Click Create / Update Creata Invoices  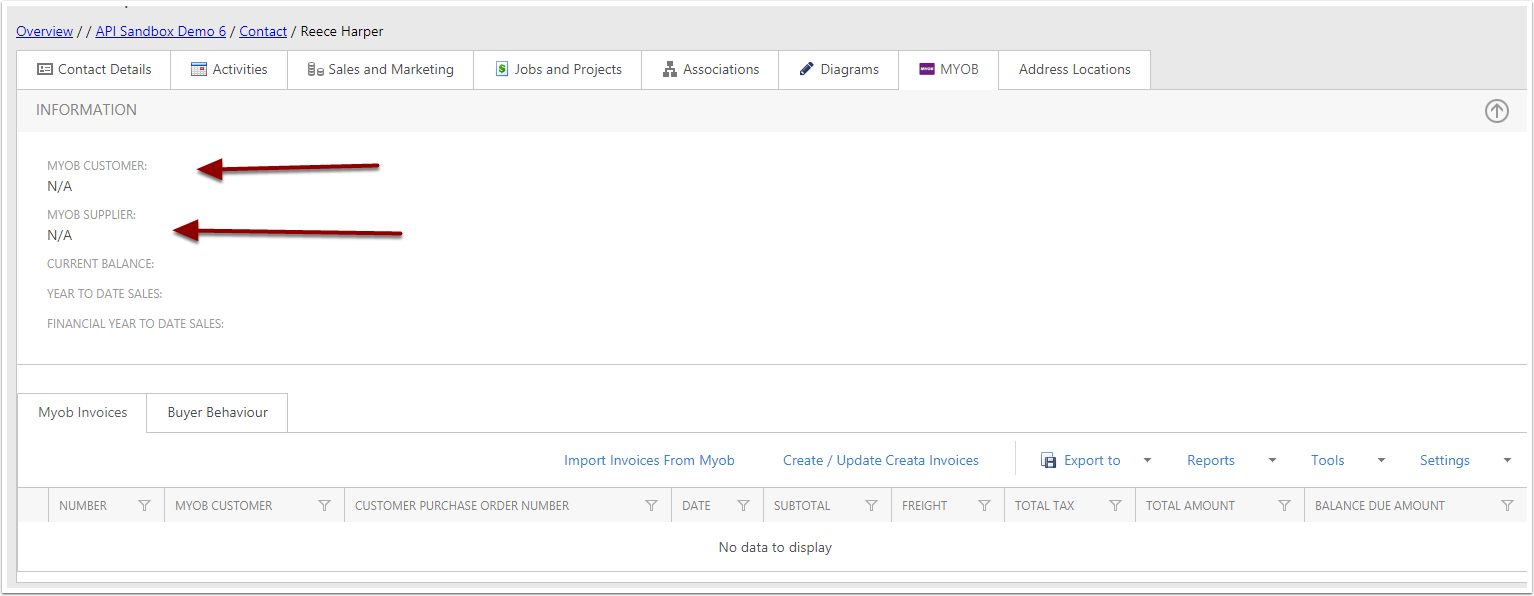click(881, 460)
